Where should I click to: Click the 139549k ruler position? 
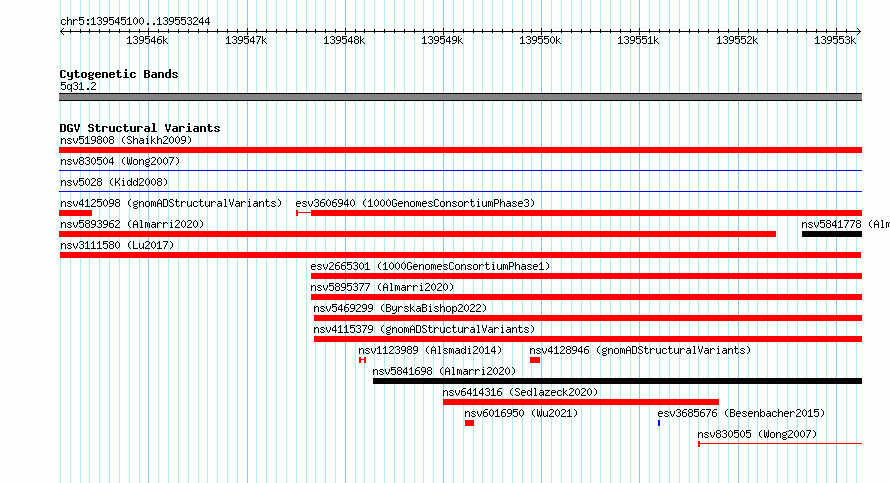tap(442, 40)
